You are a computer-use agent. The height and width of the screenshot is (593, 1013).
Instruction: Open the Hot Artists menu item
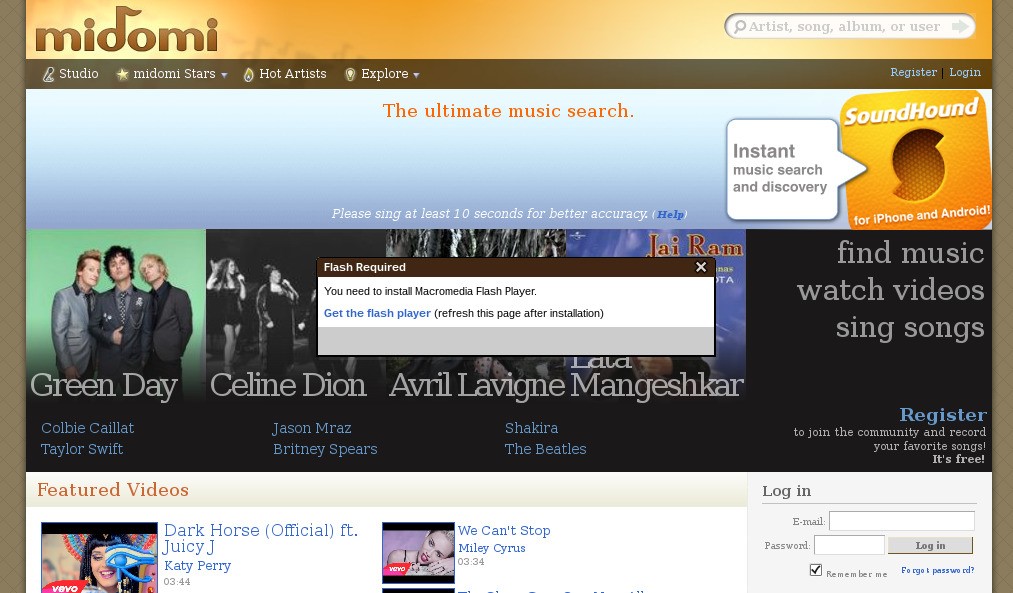tap(292, 74)
